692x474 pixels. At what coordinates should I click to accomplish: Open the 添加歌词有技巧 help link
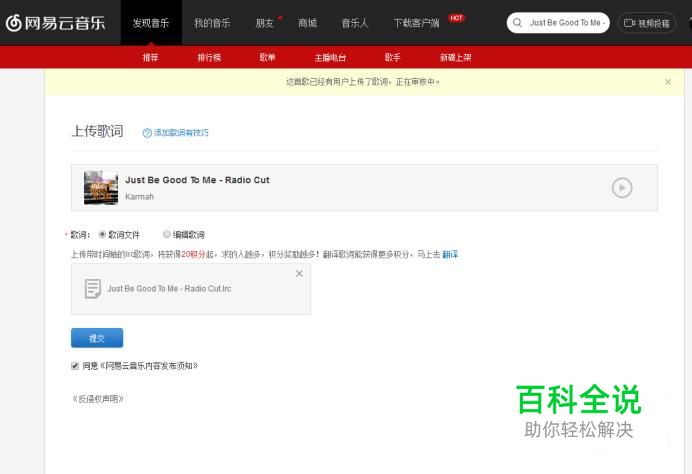click(181, 132)
